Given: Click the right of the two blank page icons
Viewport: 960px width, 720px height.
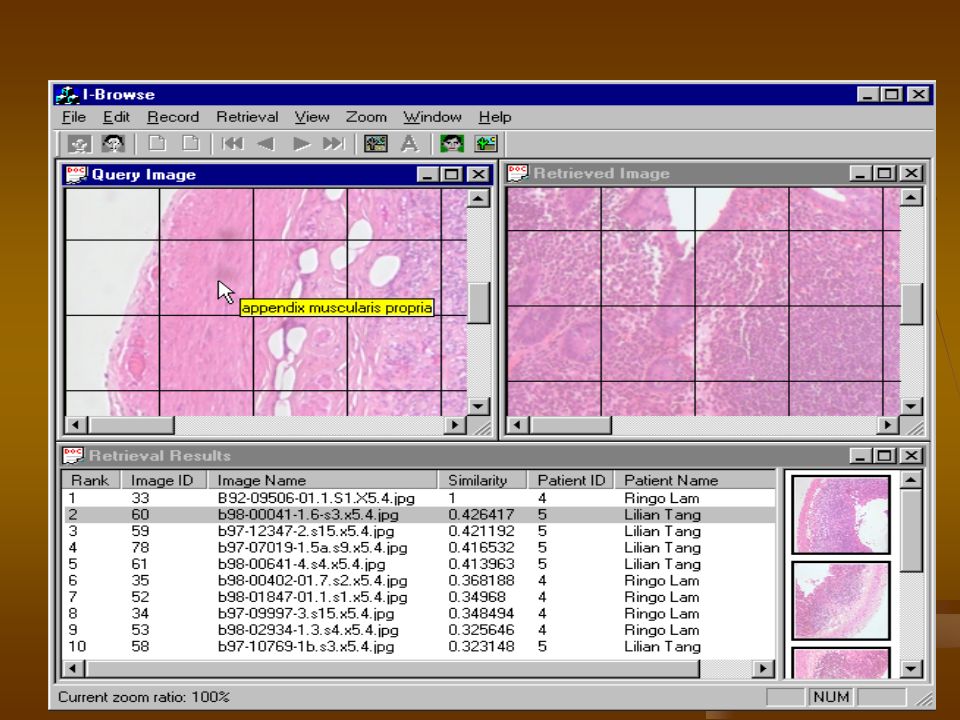Looking at the screenshot, I should tap(190, 144).
